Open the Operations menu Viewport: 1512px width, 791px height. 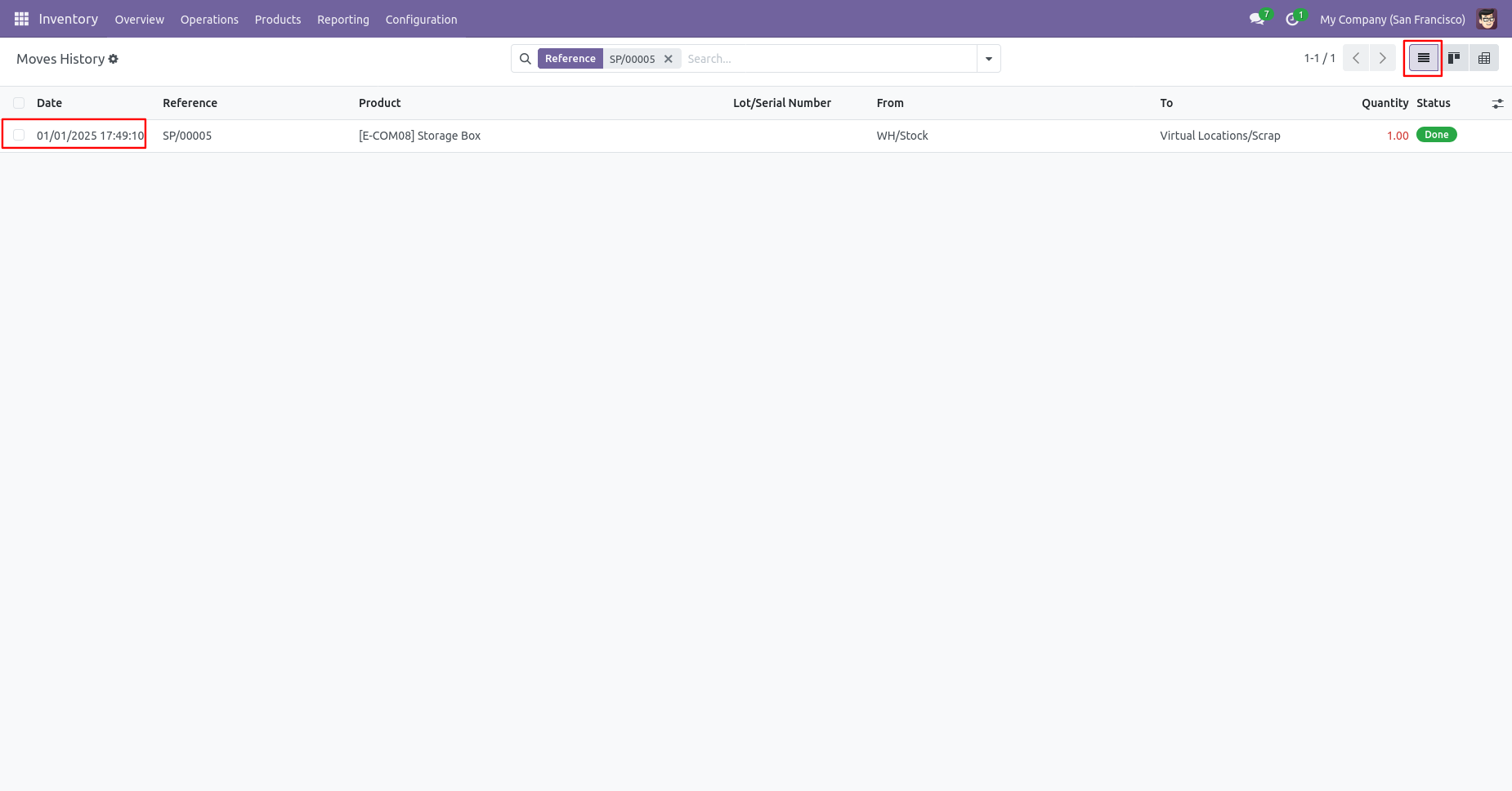[x=209, y=20]
